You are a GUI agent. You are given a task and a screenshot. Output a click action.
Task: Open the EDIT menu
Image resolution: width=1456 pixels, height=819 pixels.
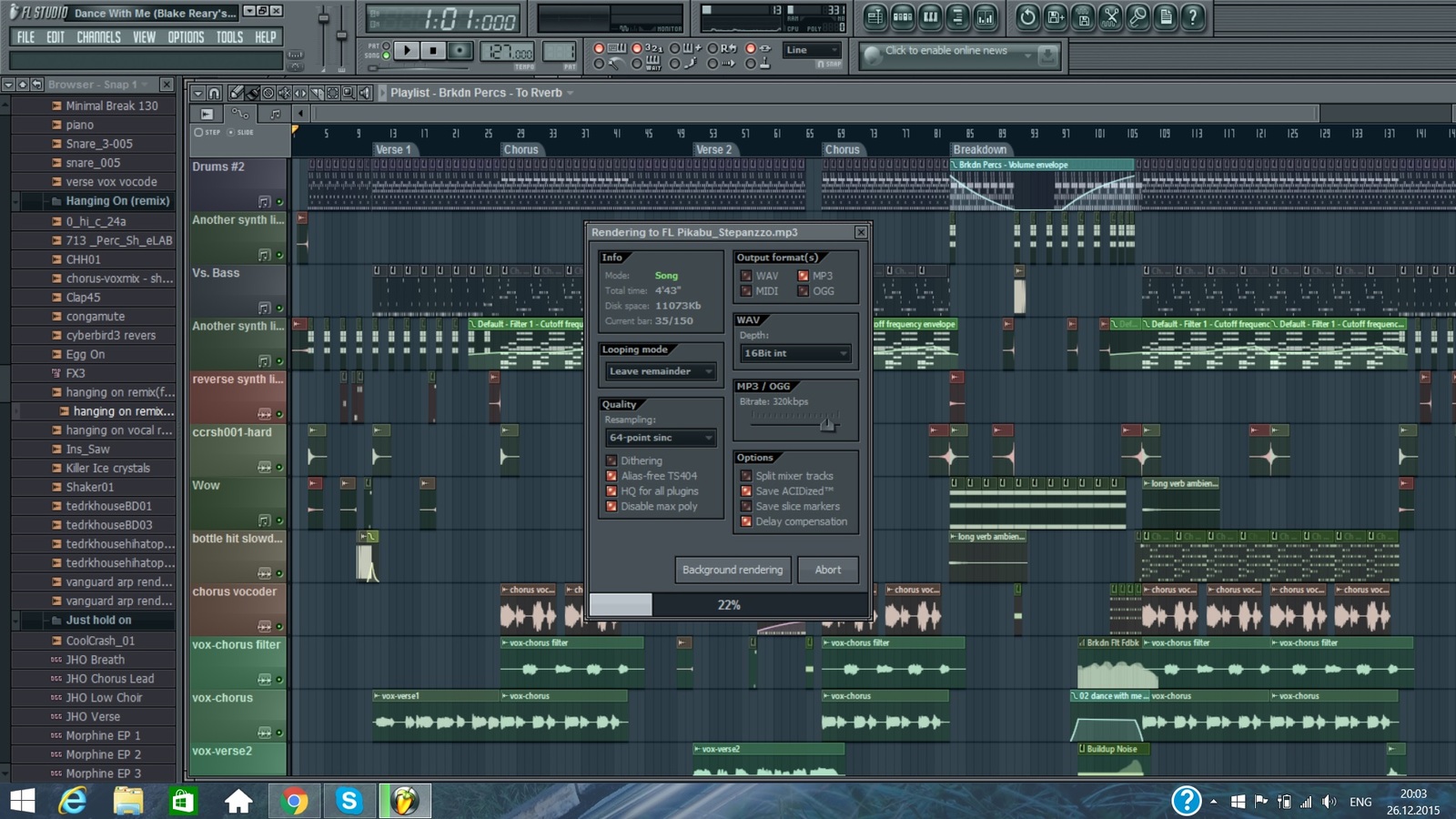coord(56,37)
